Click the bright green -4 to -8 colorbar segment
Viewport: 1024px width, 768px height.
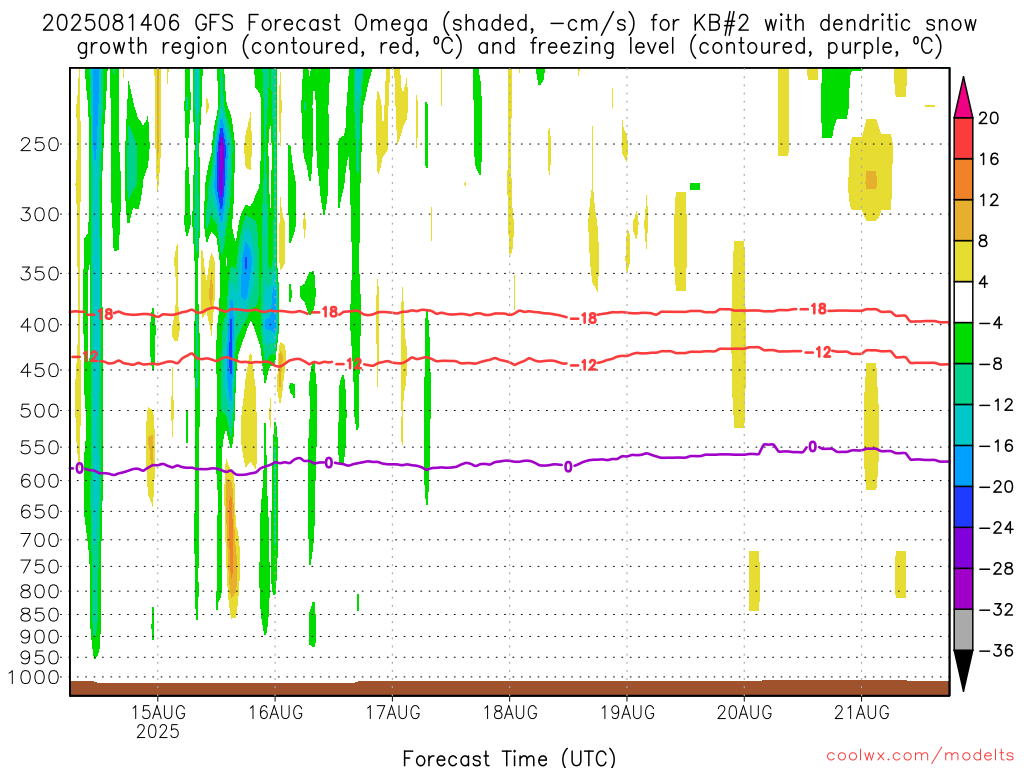[x=963, y=343]
